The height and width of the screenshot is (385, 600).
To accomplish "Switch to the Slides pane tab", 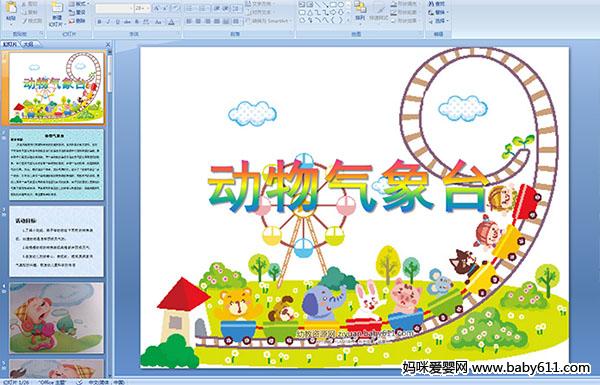I will click(10, 44).
